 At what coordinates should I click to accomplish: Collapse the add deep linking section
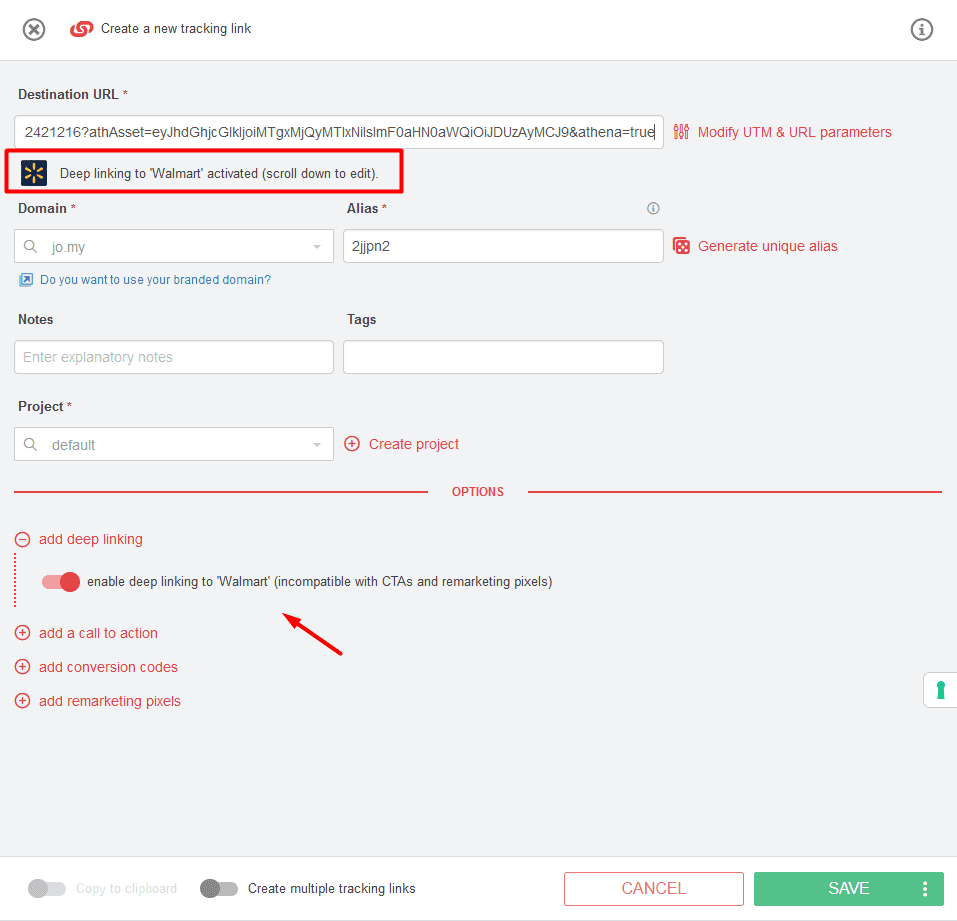tap(23, 539)
